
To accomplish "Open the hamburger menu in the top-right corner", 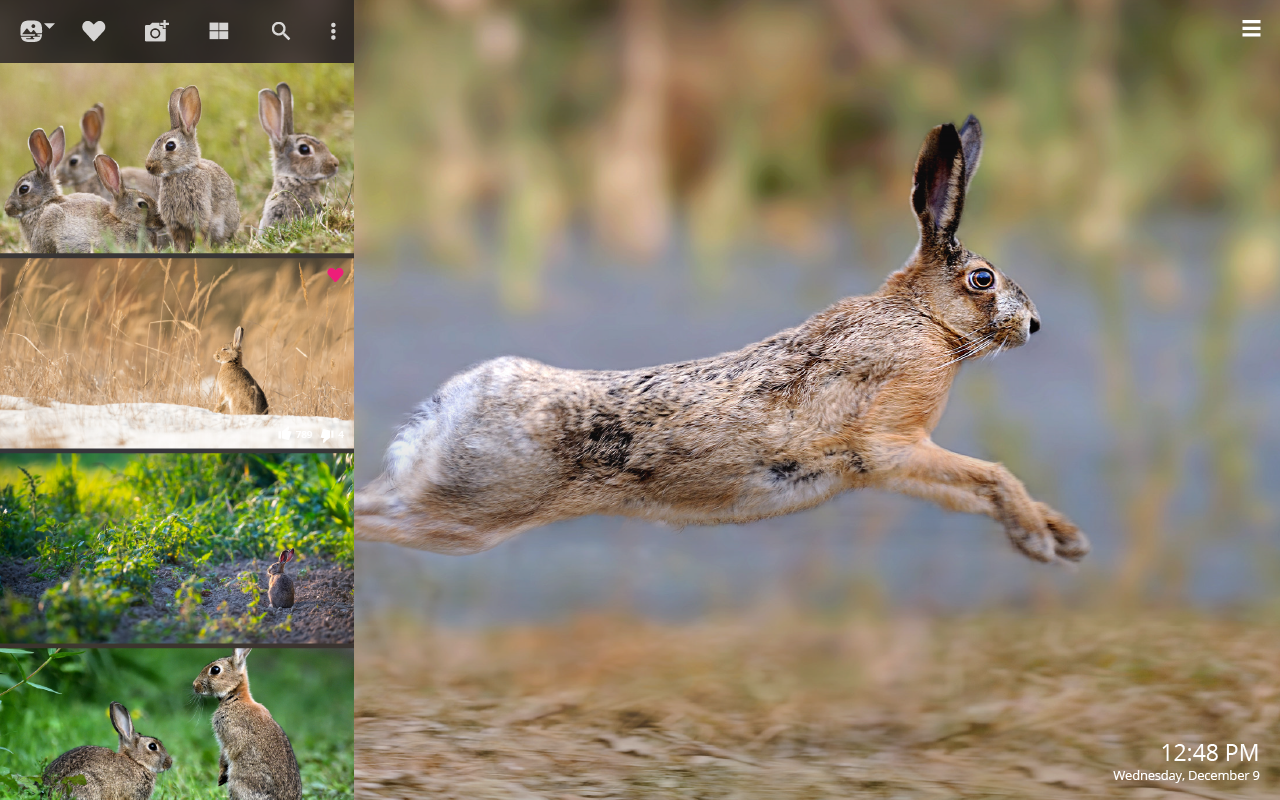I will (1251, 27).
